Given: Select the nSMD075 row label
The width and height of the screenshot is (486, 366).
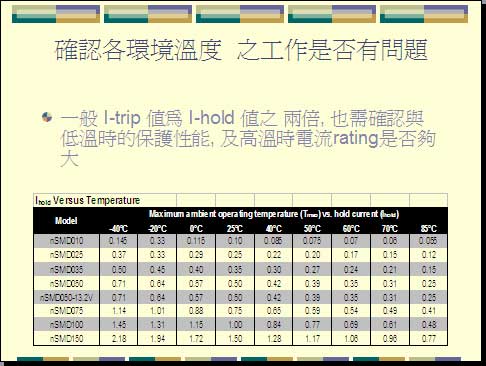Looking at the screenshot, I should (66, 311).
